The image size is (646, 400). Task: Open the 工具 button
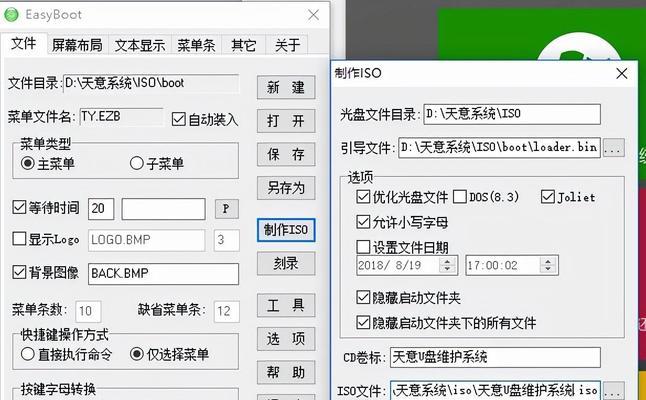tap(286, 305)
